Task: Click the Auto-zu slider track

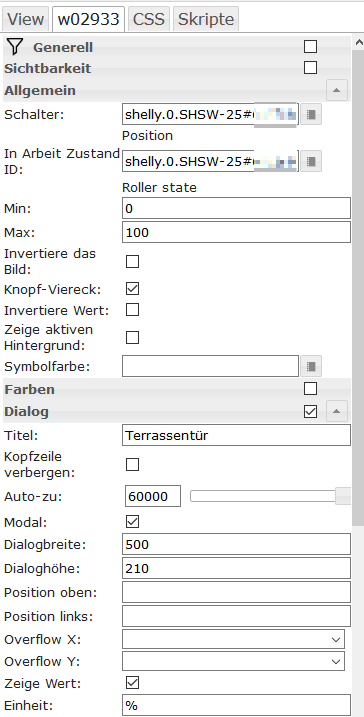Action: 263,496
